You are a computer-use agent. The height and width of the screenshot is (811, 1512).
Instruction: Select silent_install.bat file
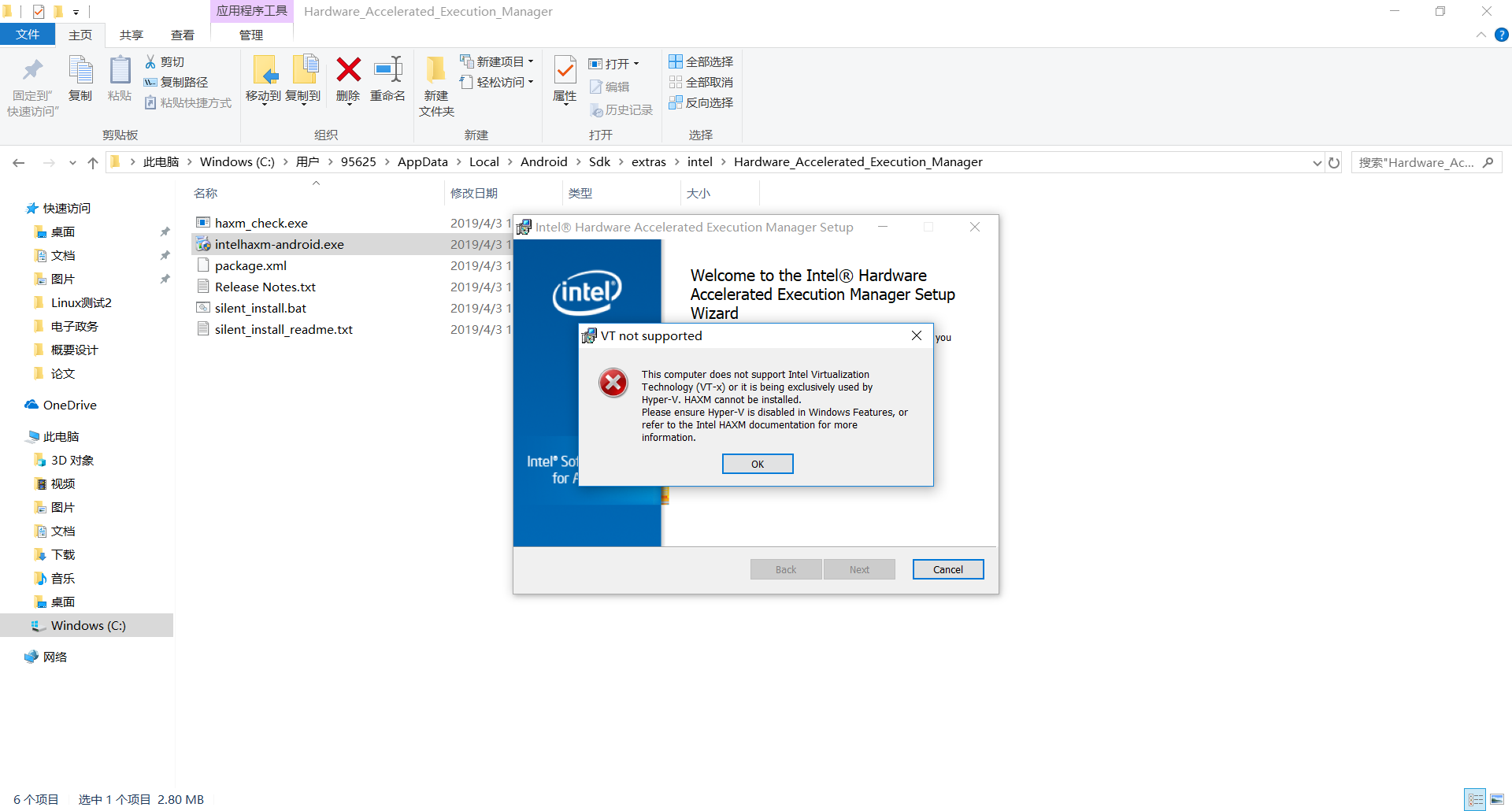(x=261, y=308)
